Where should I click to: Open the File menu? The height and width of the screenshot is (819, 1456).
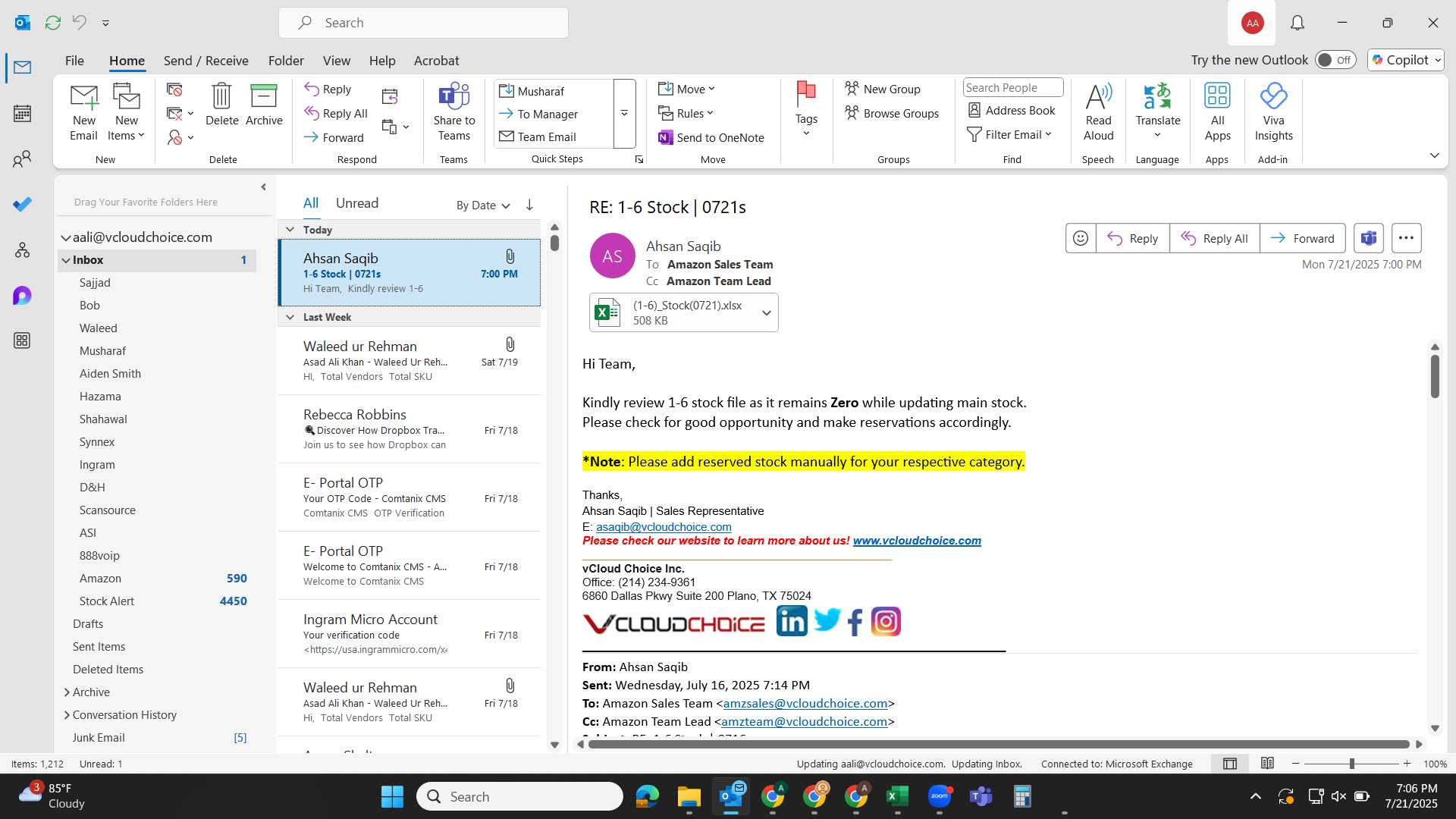(74, 61)
